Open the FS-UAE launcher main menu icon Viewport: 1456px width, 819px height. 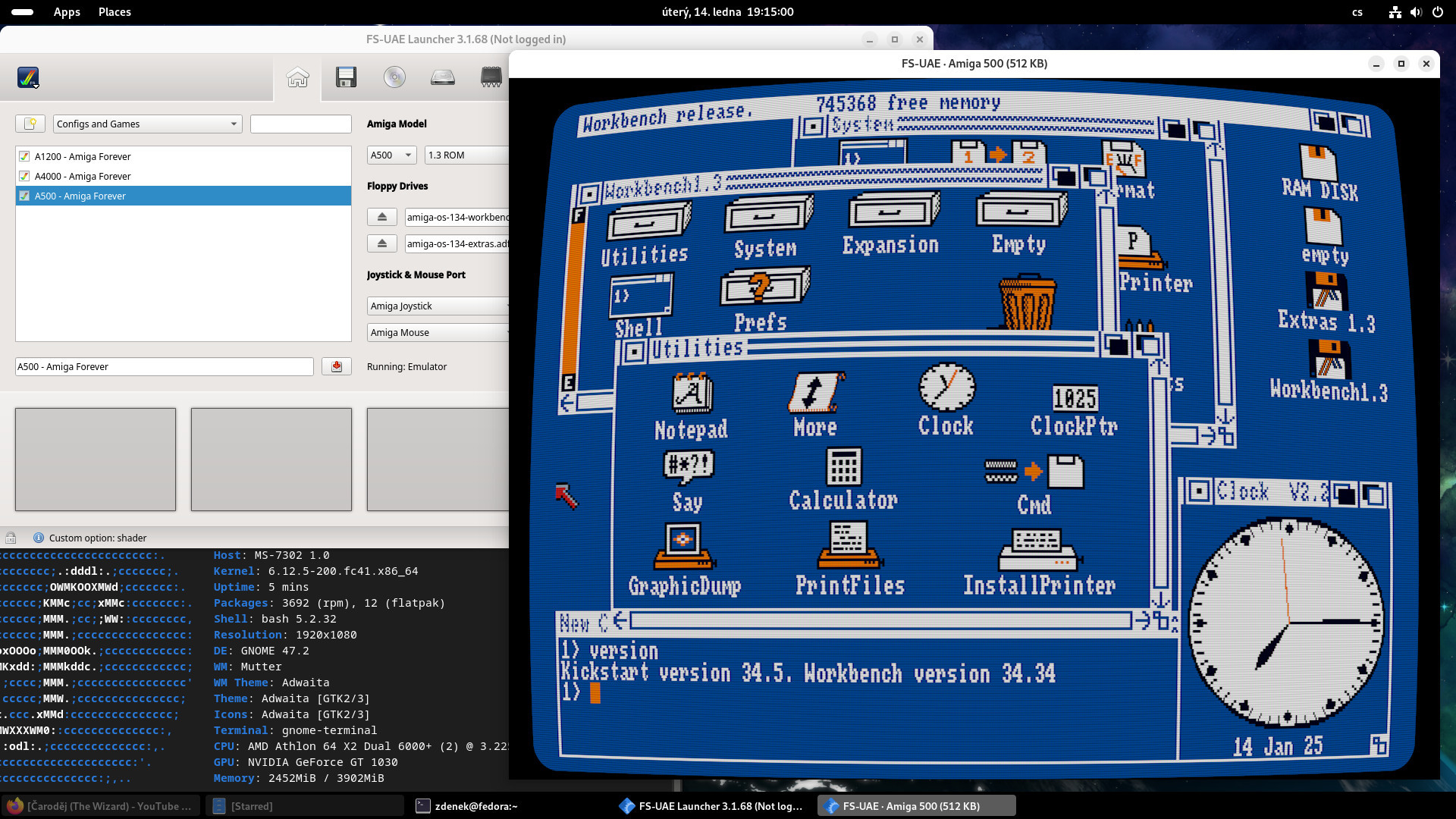28,77
